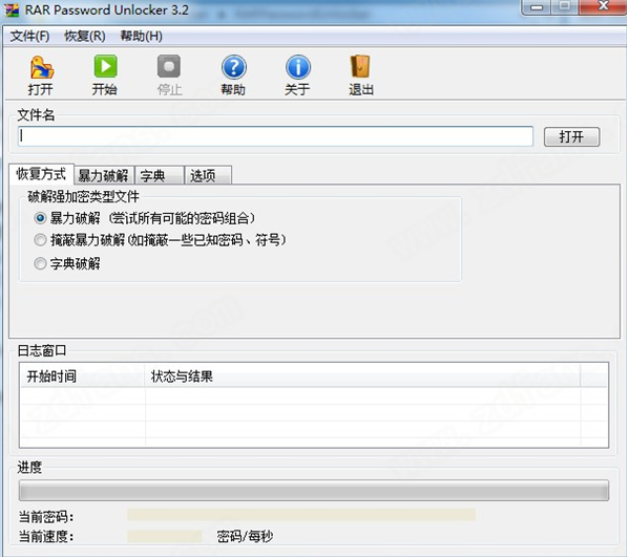Switch to the 暴力破解 tab
This screenshot has height=557, width=627.
104,176
